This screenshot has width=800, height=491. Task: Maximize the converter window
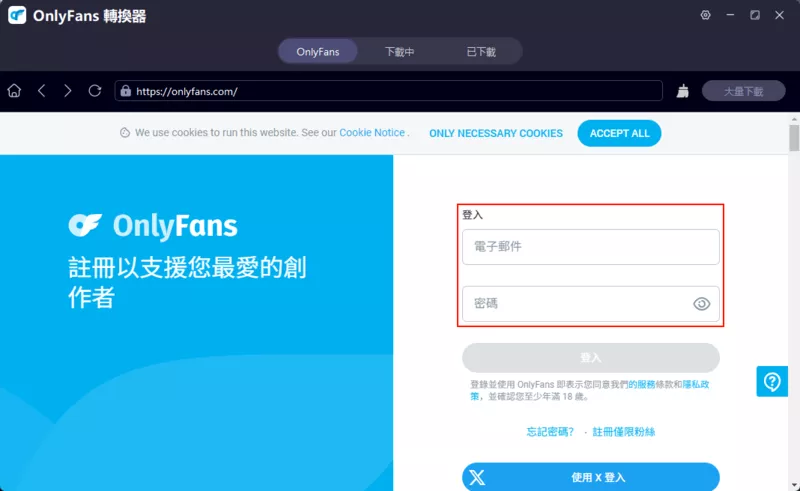(x=755, y=15)
